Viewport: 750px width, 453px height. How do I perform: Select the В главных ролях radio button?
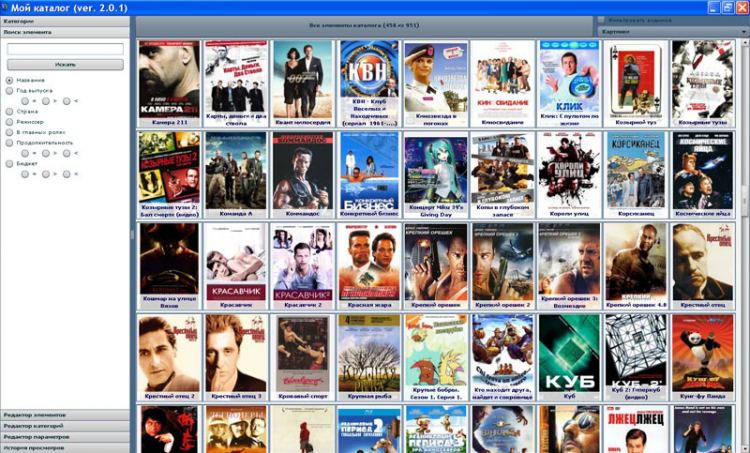click(10, 132)
